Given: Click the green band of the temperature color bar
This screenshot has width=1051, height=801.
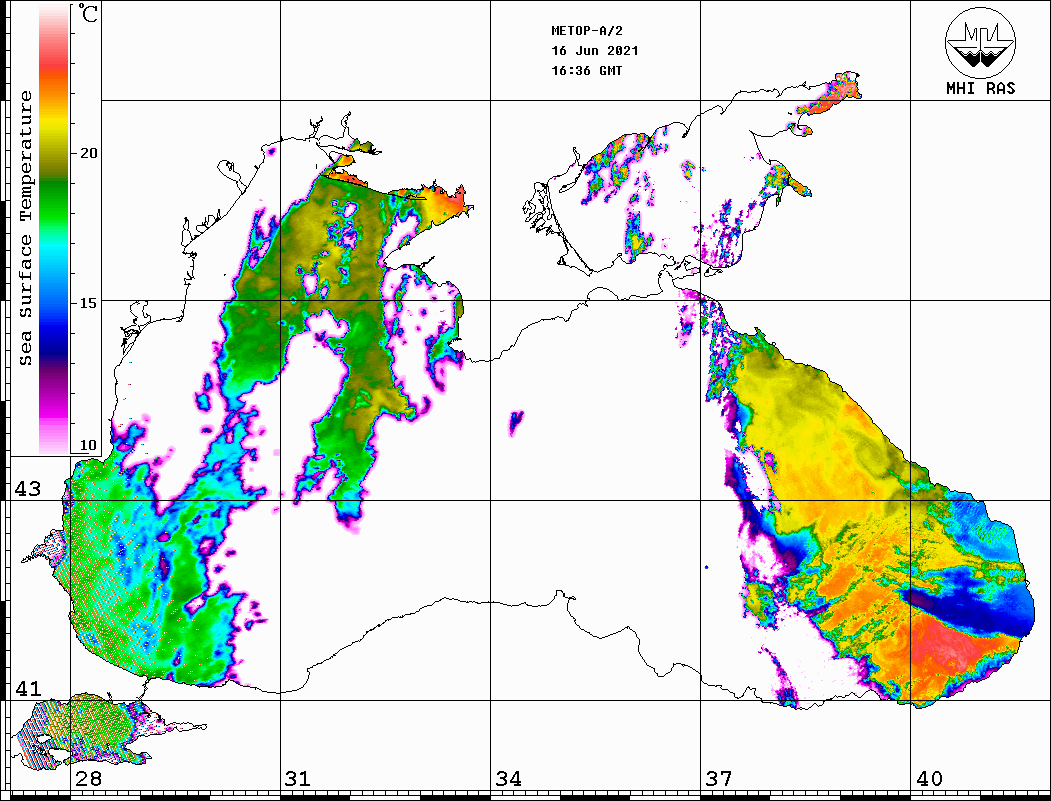Looking at the screenshot, I should pos(54,201).
